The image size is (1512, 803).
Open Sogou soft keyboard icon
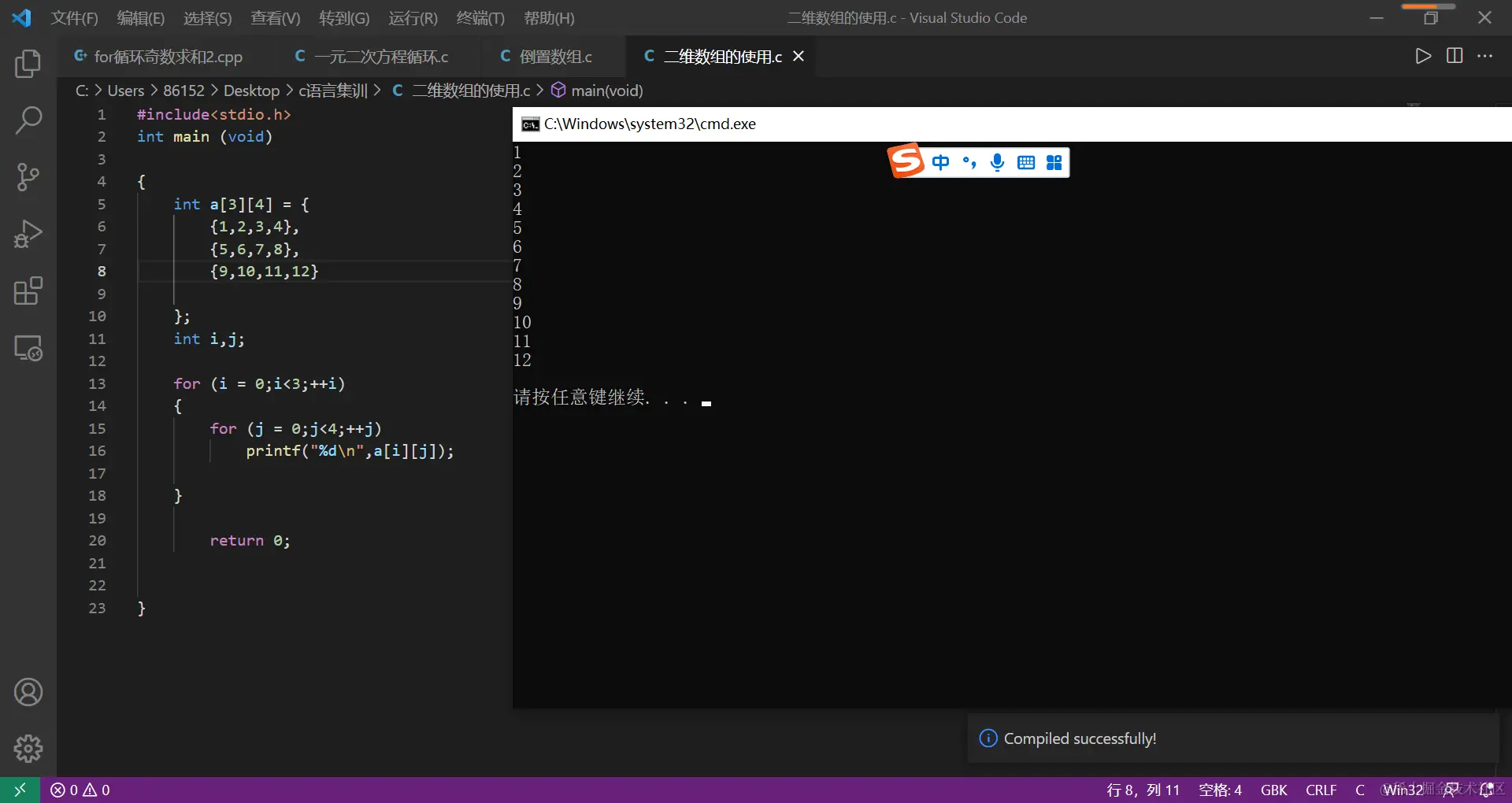point(1025,162)
